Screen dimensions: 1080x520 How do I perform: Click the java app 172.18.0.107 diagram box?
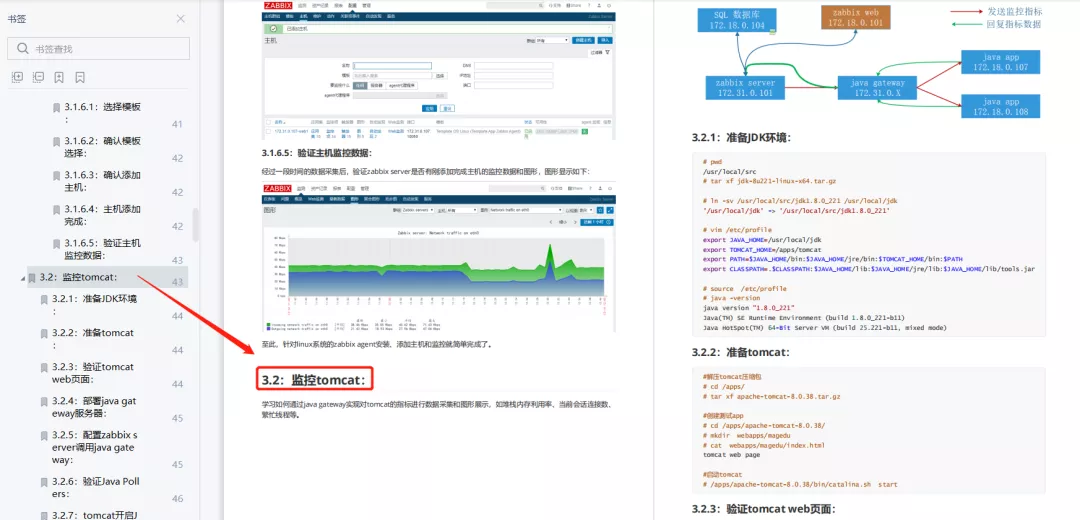[x=1000, y=62]
